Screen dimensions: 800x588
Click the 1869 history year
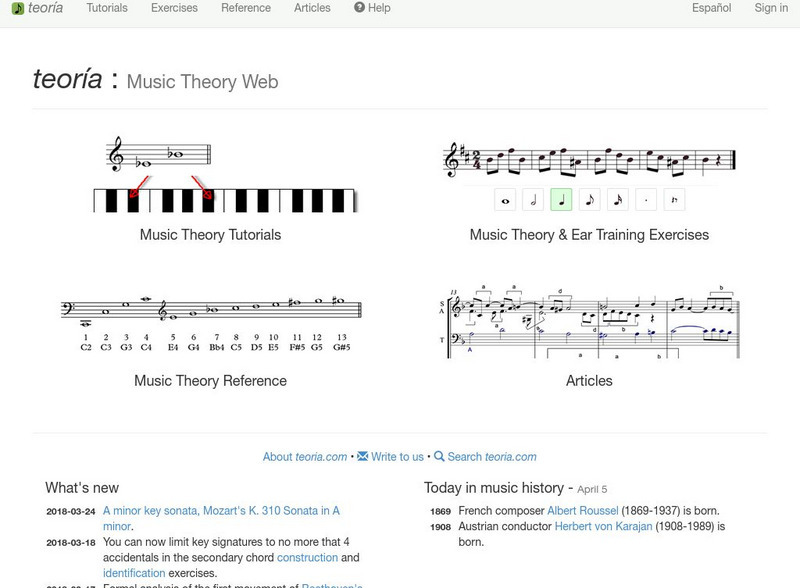click(x=440, y=511)
